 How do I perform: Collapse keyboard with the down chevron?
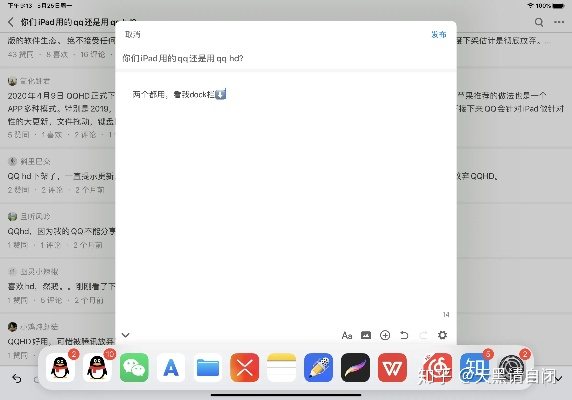pos(125,335)
